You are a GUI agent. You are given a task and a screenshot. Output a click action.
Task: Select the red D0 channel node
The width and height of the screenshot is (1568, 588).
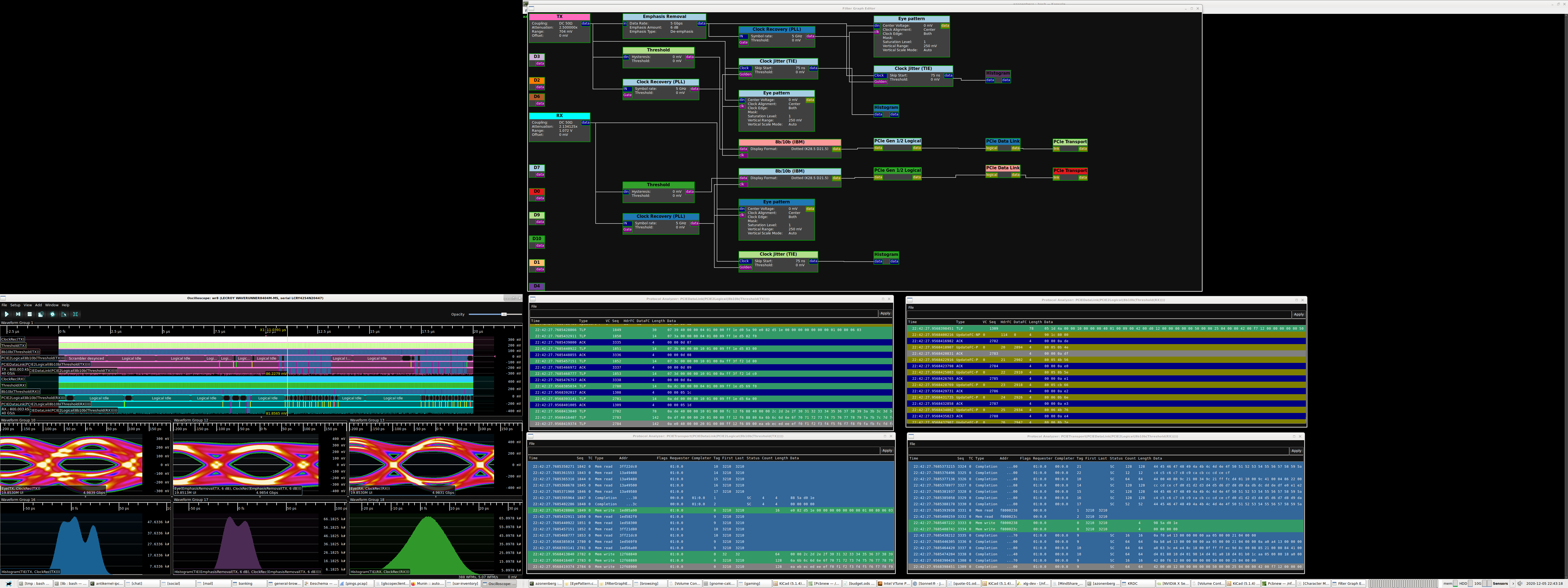[x=537, y=195]
